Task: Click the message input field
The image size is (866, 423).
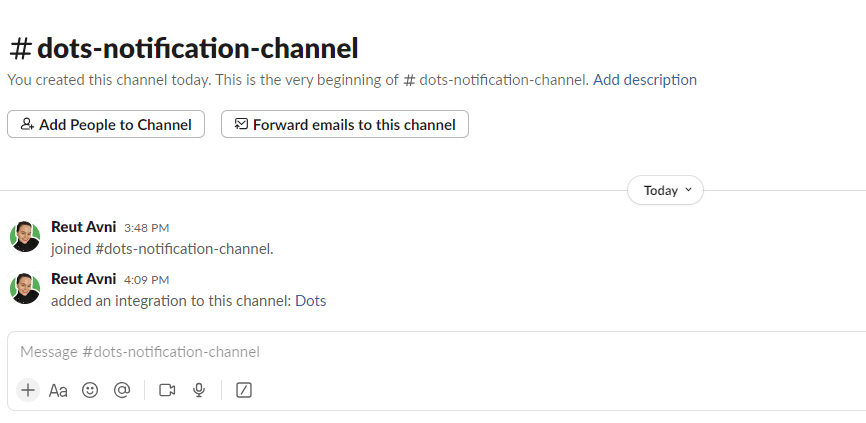Action: (x=436, y=352)
